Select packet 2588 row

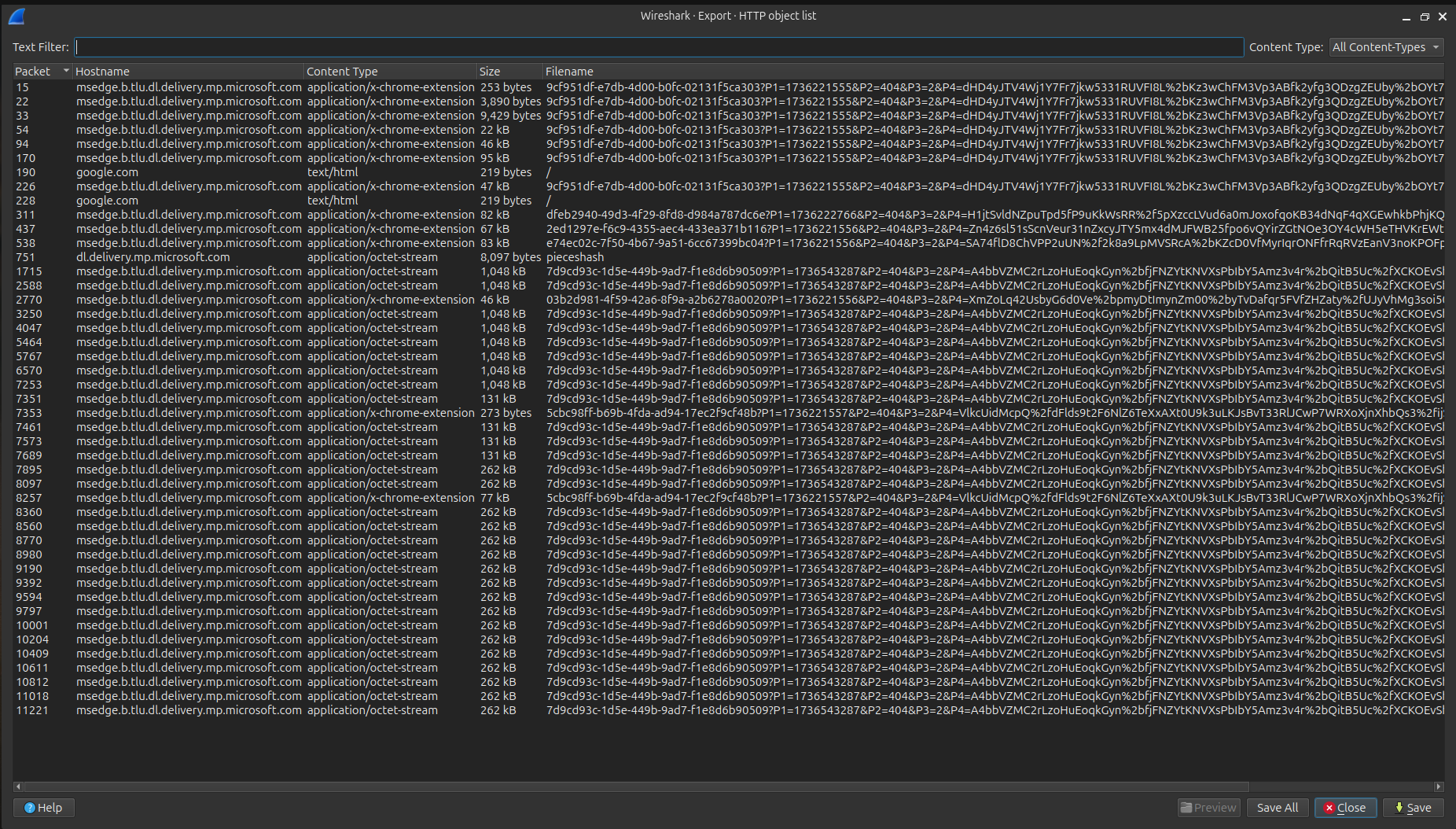pyautogui.click(x=729, y=286)
